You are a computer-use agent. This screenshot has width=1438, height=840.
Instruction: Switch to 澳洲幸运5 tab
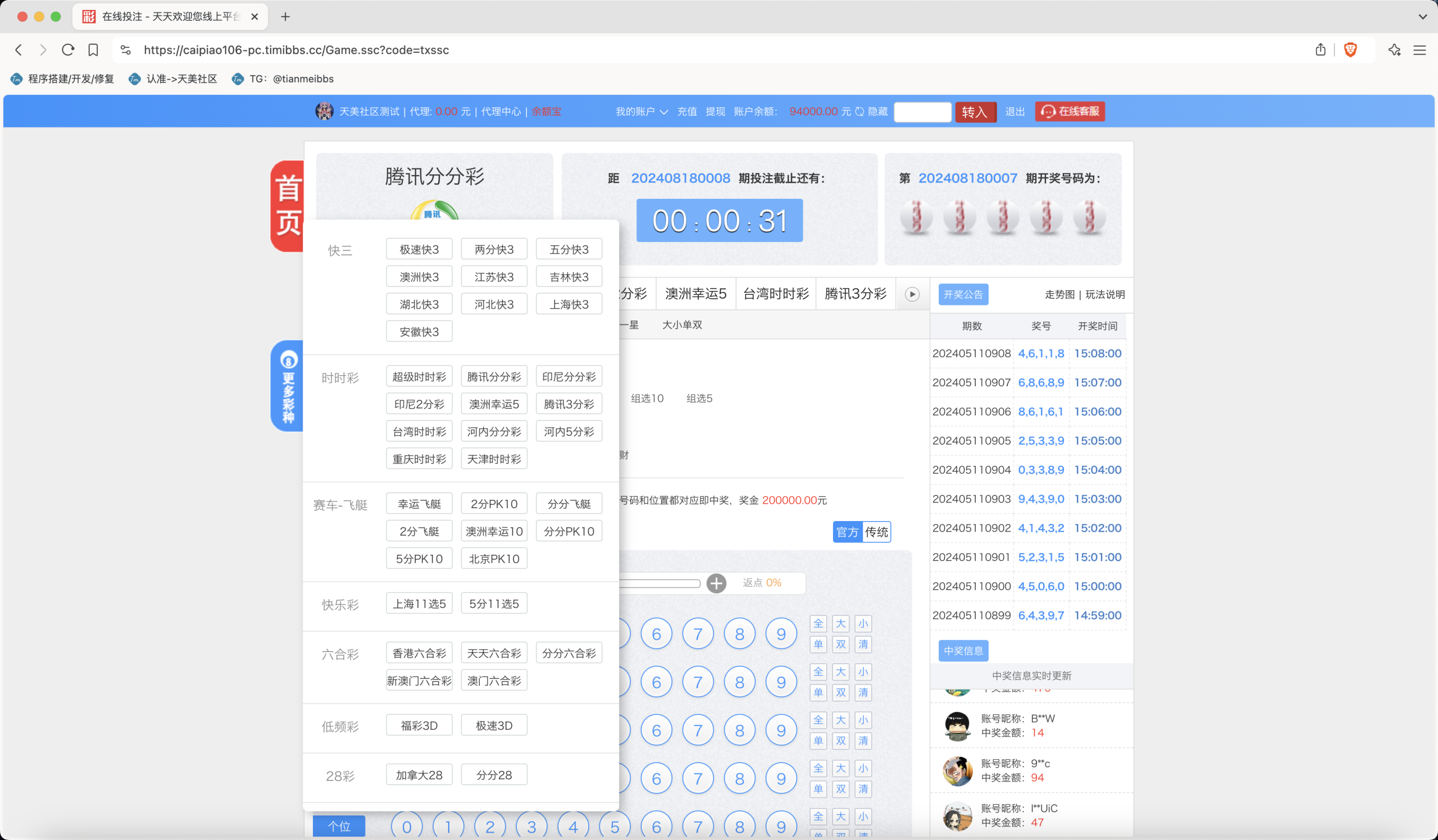pyautogui.click(x=696, y=294)
